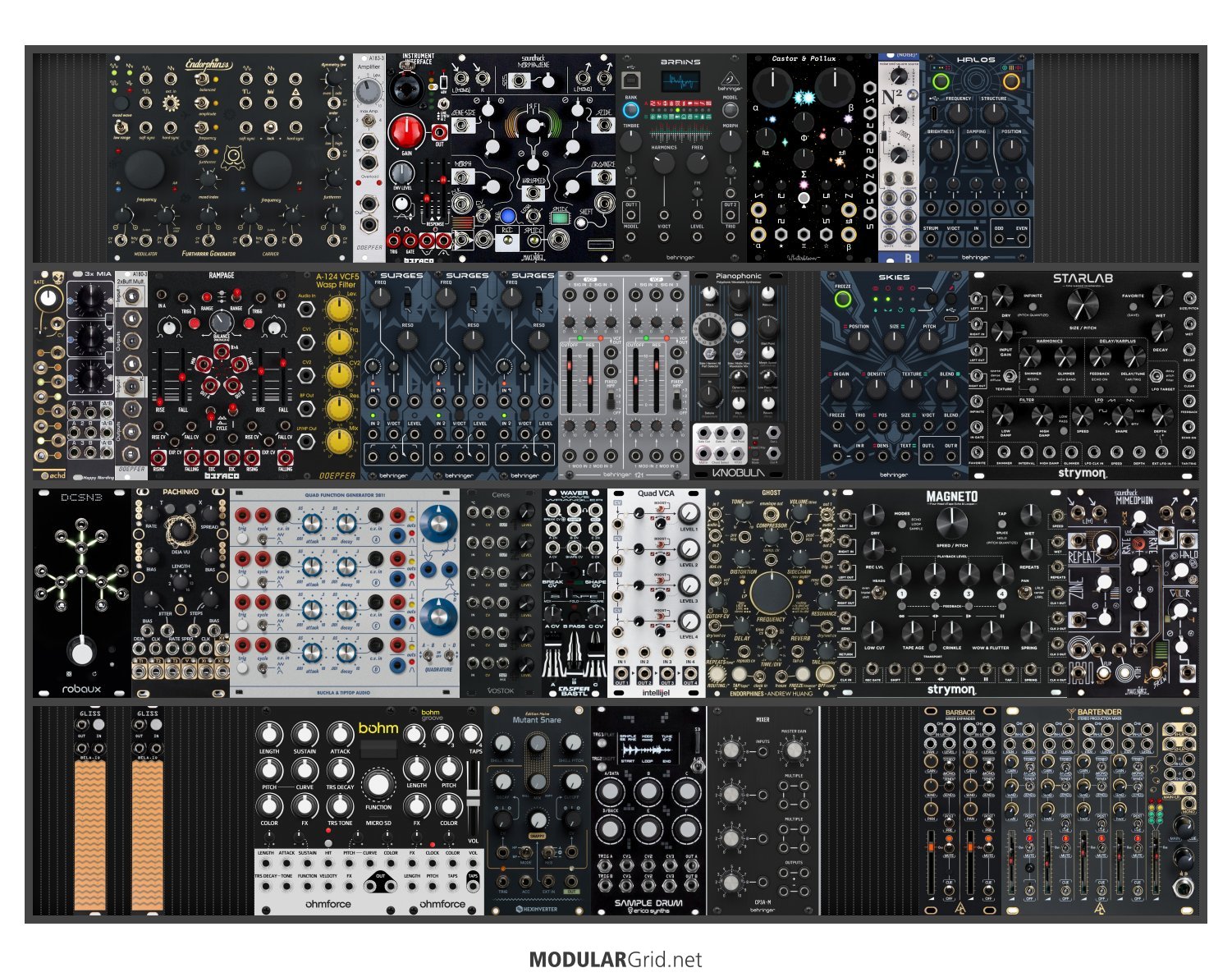The width and height of the screenshot is (1232, 977).
Task: Select the Mimeophon module
Action: (1134, 592)
